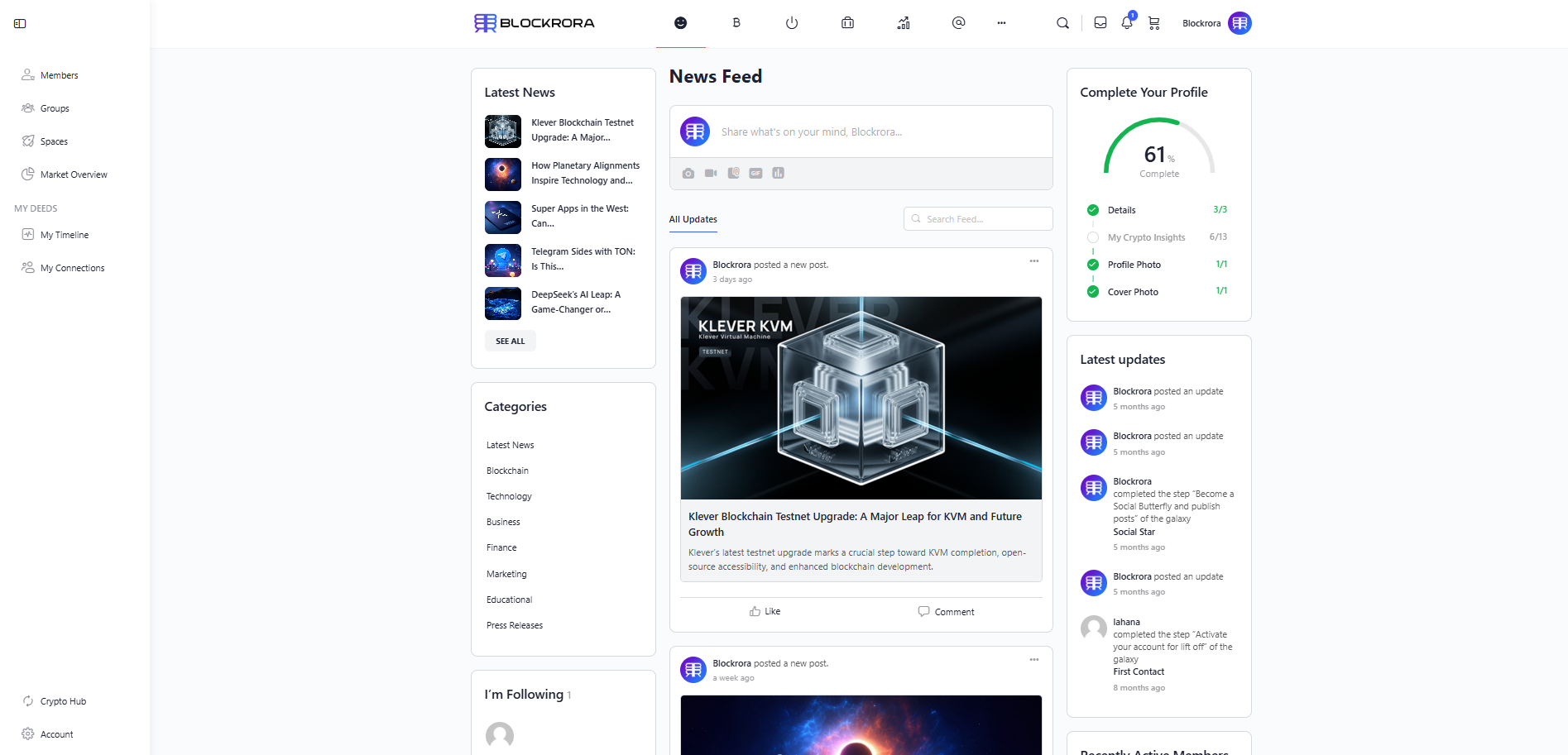The height and width of the screenshot is (755, 1568).
Task: Select the All Updates tab
Action: coord(693,219)
